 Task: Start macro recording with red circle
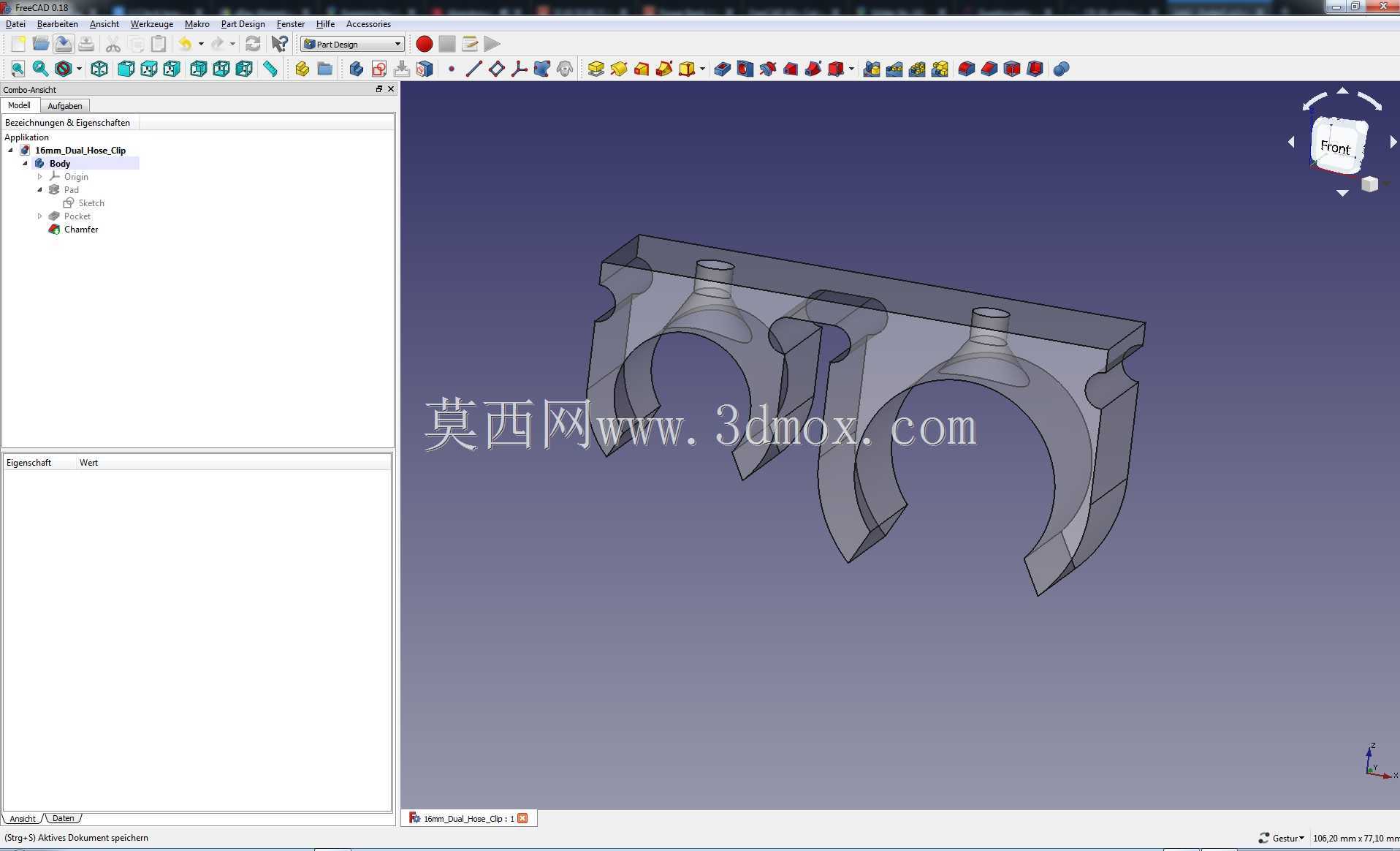pyautogui.click(x=424, y=44)
